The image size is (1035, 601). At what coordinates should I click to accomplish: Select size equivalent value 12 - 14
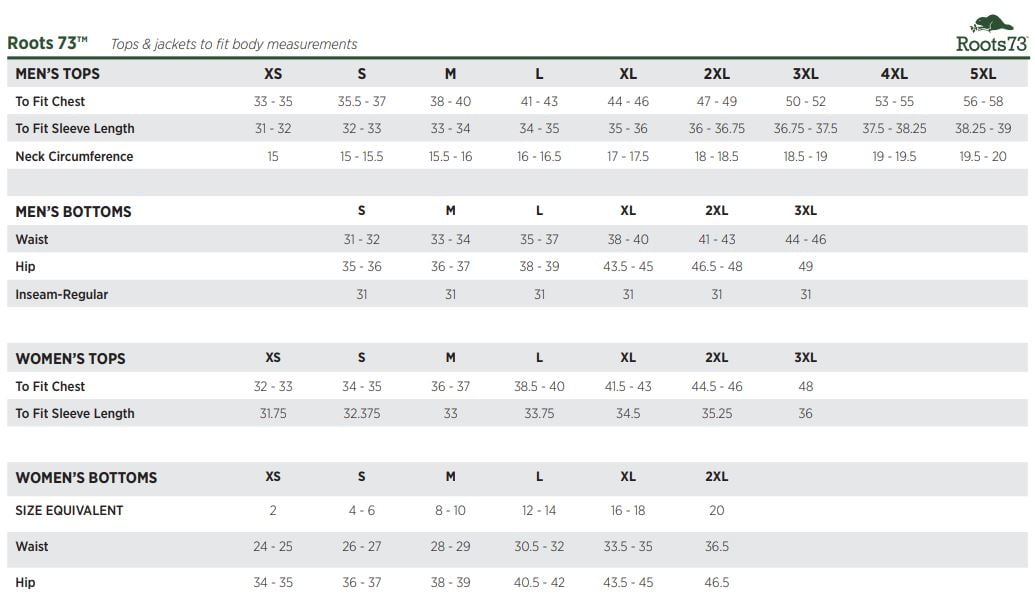coord(539,511)
